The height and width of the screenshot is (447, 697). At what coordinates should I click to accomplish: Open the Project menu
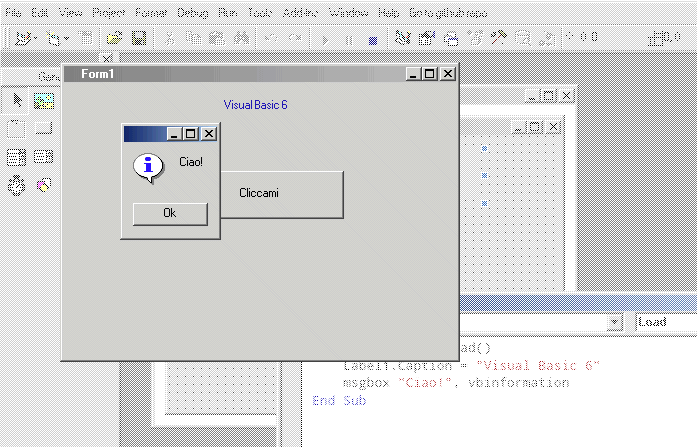coord(108,13)
